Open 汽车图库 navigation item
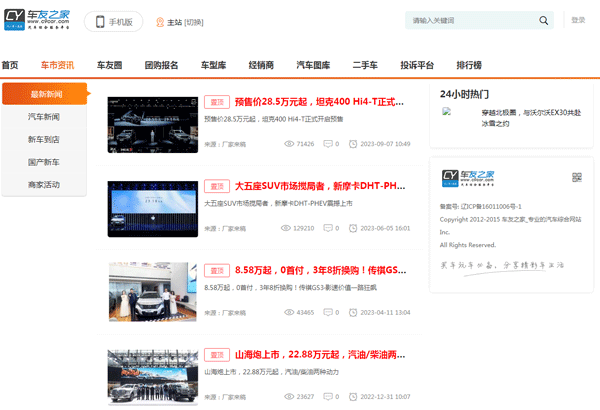This screenshot has height=410, width=600. 313,65
